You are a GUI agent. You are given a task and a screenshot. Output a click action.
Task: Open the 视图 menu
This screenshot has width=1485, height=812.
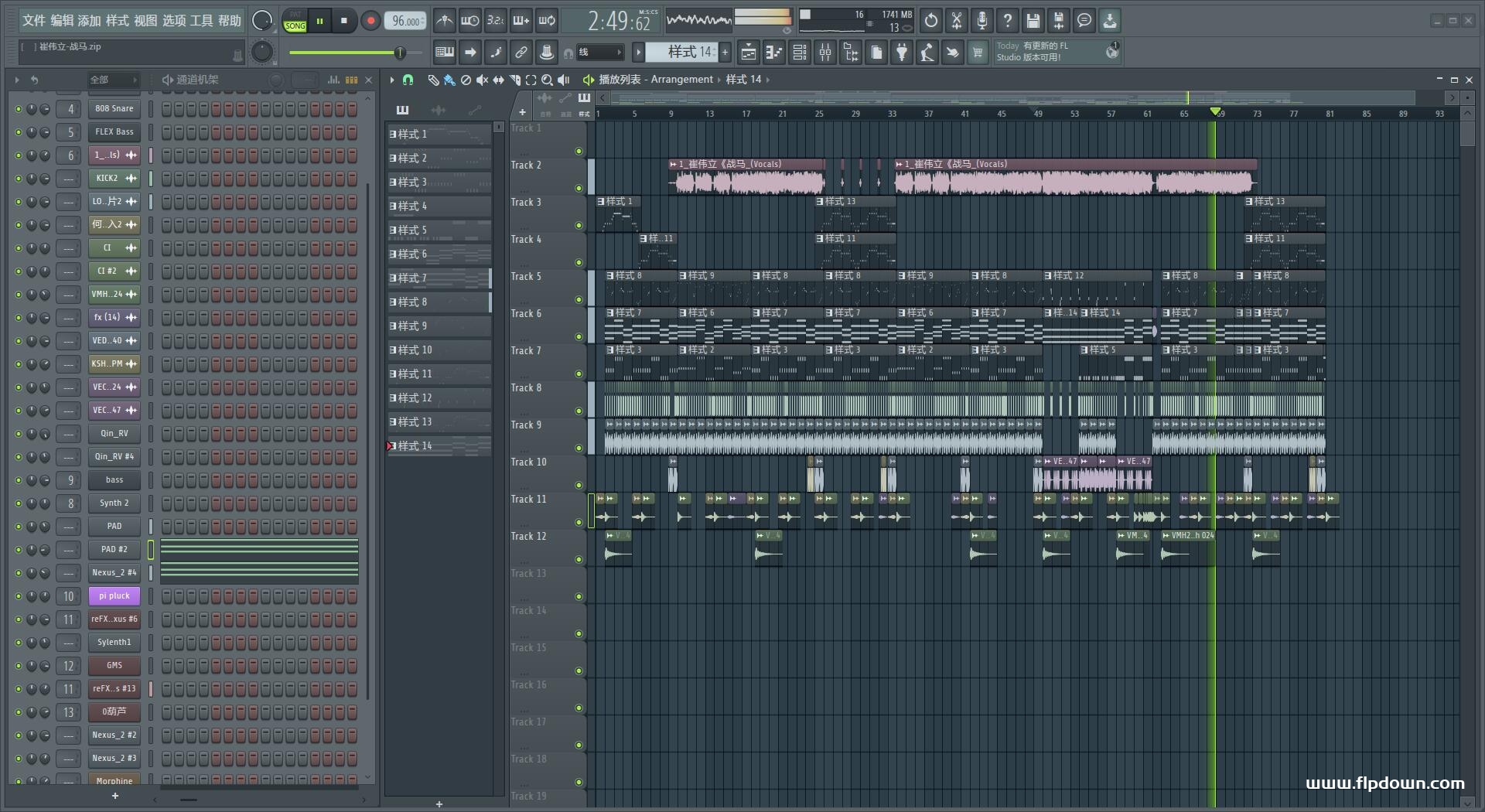coord(145,21)
